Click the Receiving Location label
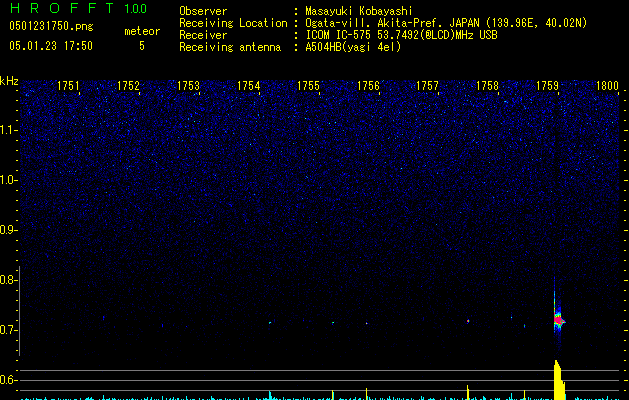 pos(233,23)
